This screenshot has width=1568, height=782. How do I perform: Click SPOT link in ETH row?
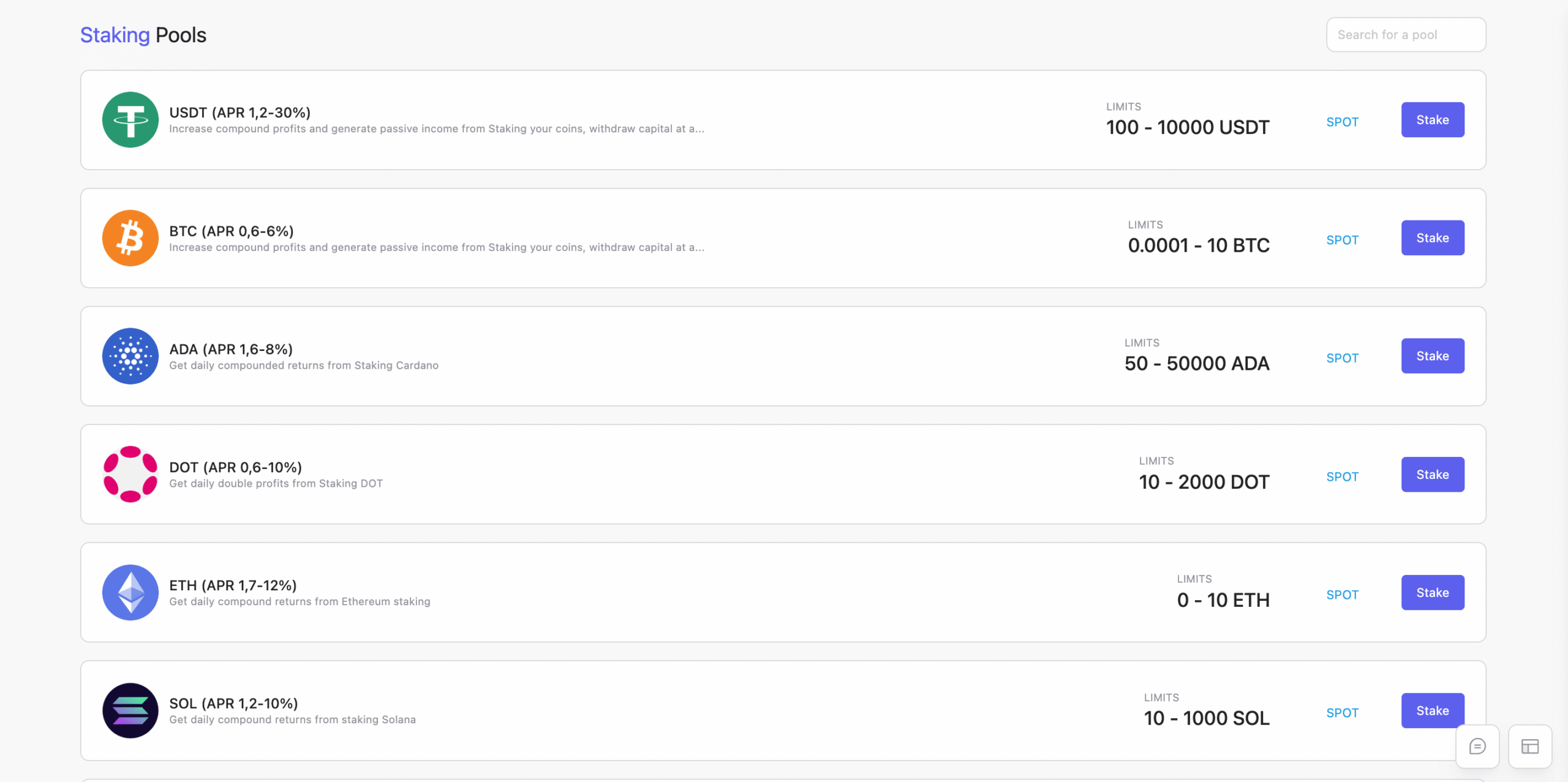point(1342,595)
